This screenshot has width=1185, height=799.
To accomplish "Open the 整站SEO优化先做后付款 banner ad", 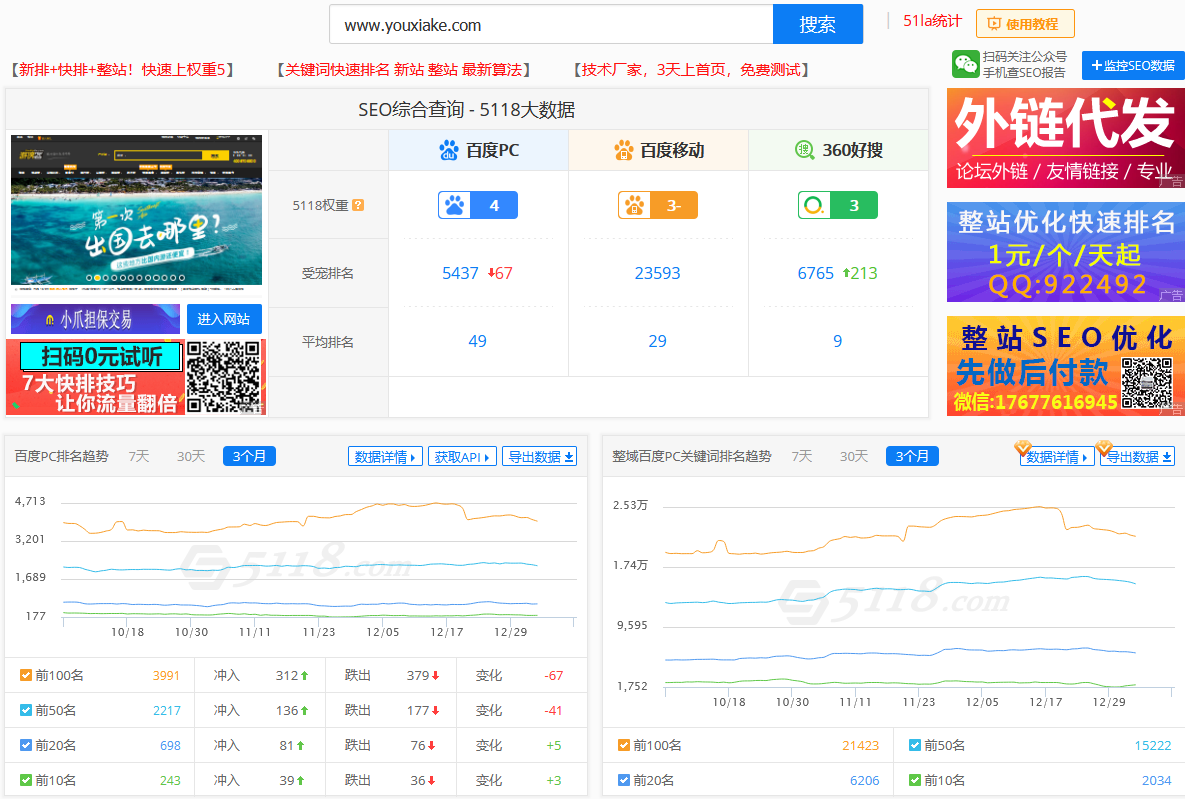I will (x=1066, y=366).
